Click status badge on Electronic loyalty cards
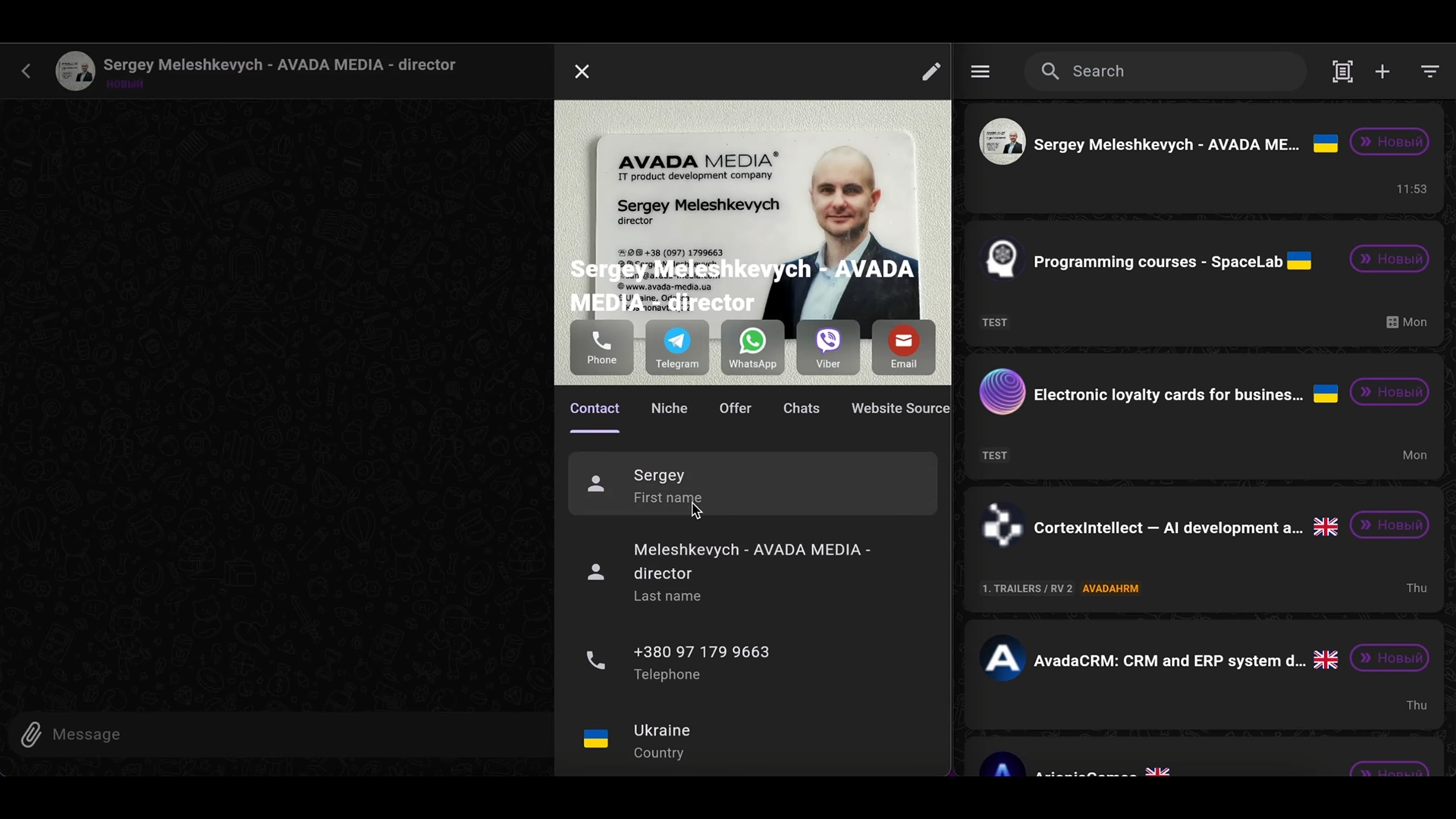The width and height of the screenshot is (1456, 819). click(1389, 392)
